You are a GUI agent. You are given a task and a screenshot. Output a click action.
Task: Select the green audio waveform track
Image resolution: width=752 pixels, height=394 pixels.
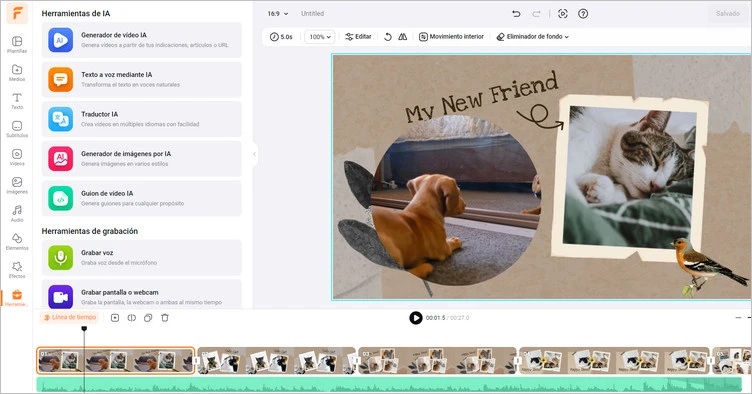389,384
